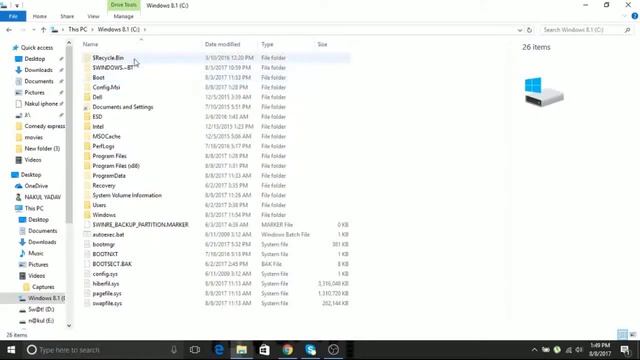Select $Recycle.Bin folder
The width and height of the screenshot is (640, 360).
tap(108, 58)
